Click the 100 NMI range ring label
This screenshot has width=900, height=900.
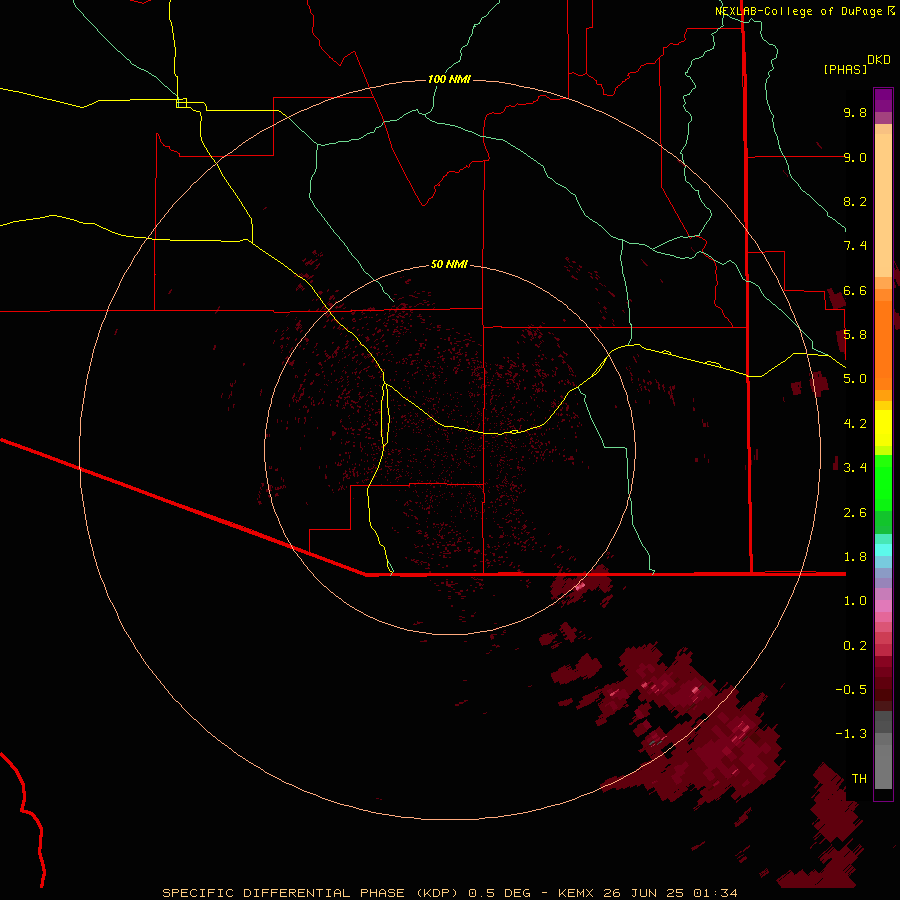click(449, 79)
